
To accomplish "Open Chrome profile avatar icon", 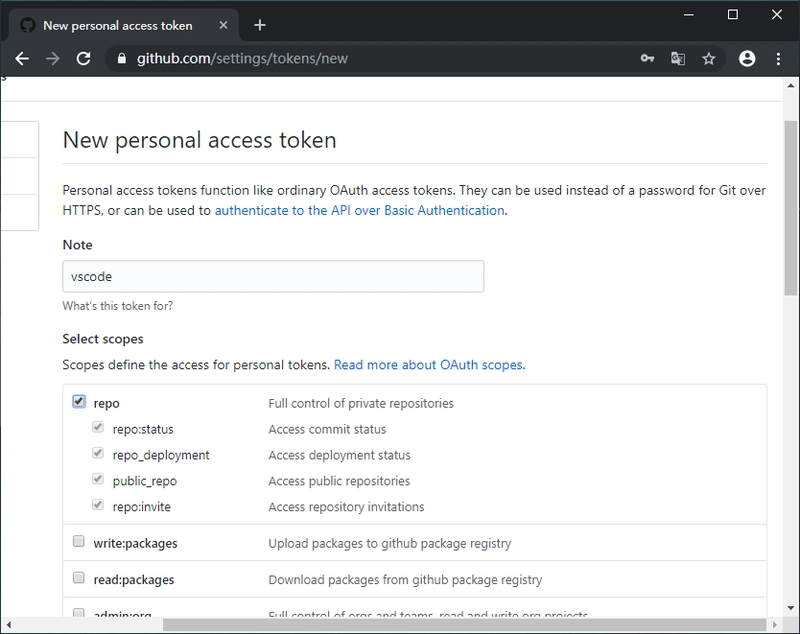I will point(747,59).
